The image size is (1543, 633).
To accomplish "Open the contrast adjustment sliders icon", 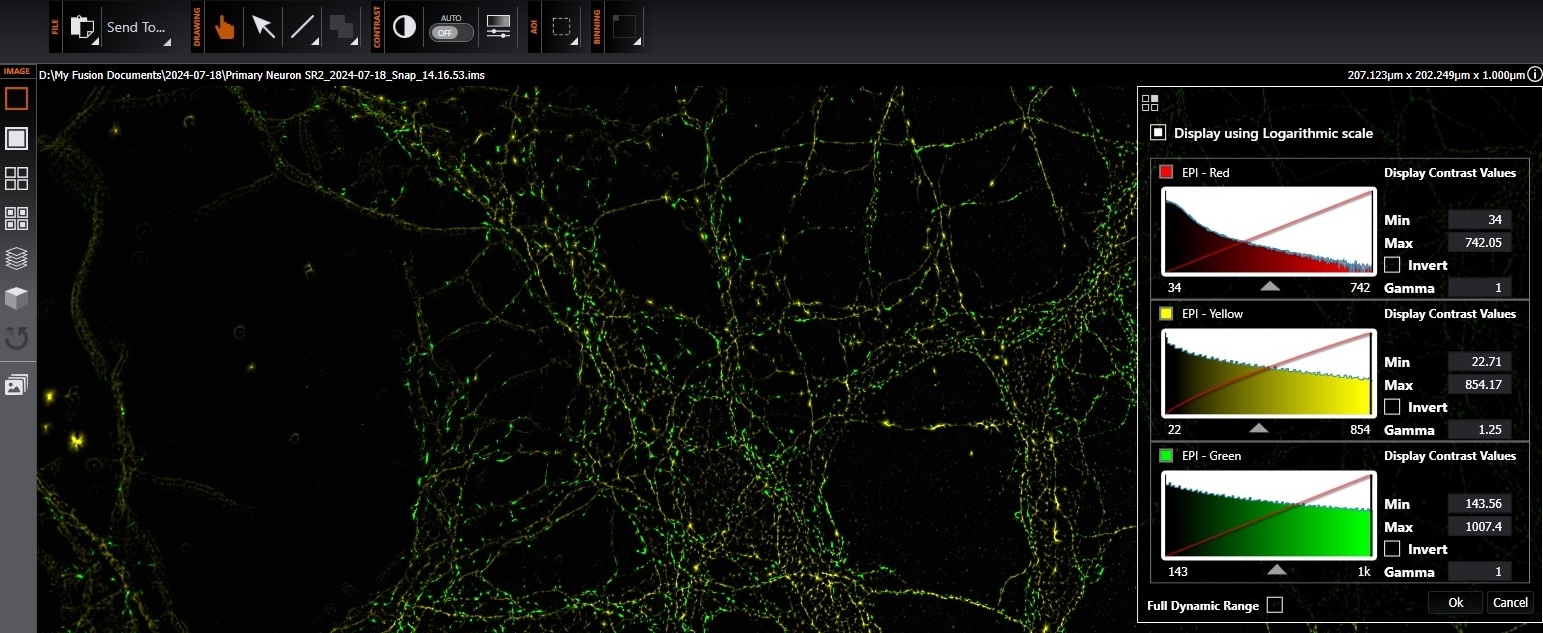I will 497,27.
